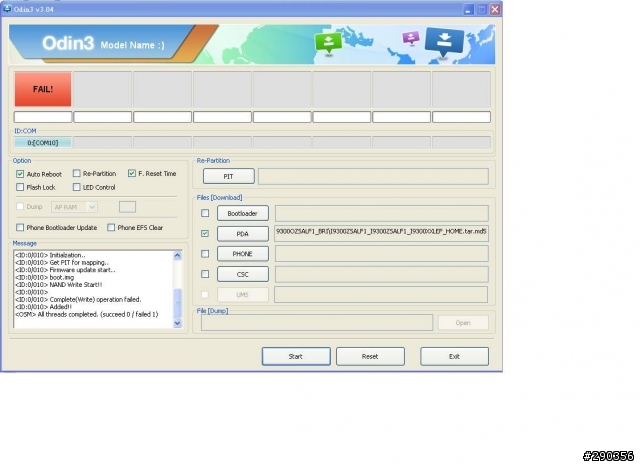Browse for a Bootloader file
The width and height of the screenshot is (640, 464).
pos(242,213)
